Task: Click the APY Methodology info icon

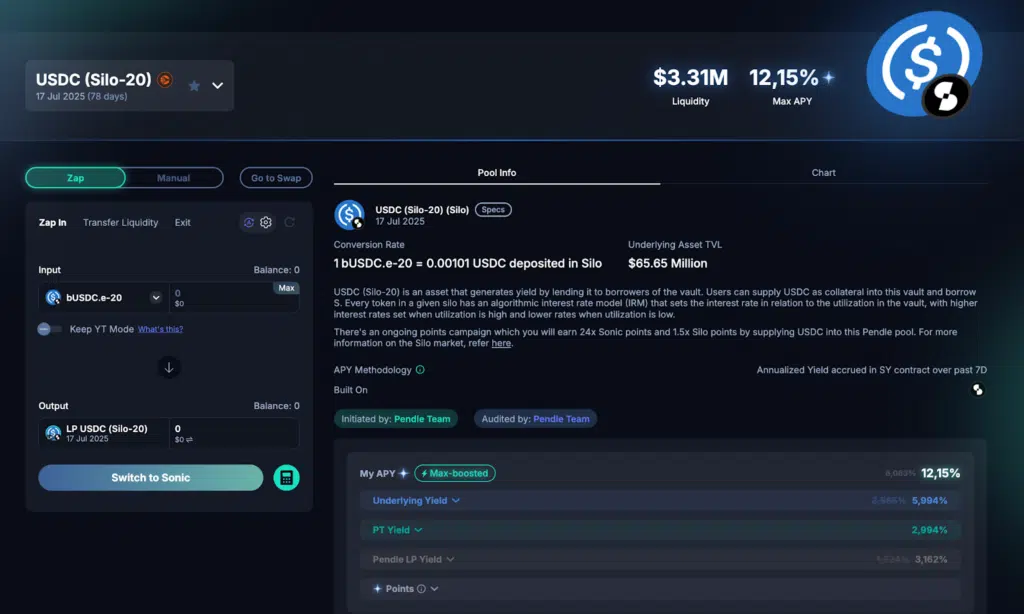Action: pos(420,370)
